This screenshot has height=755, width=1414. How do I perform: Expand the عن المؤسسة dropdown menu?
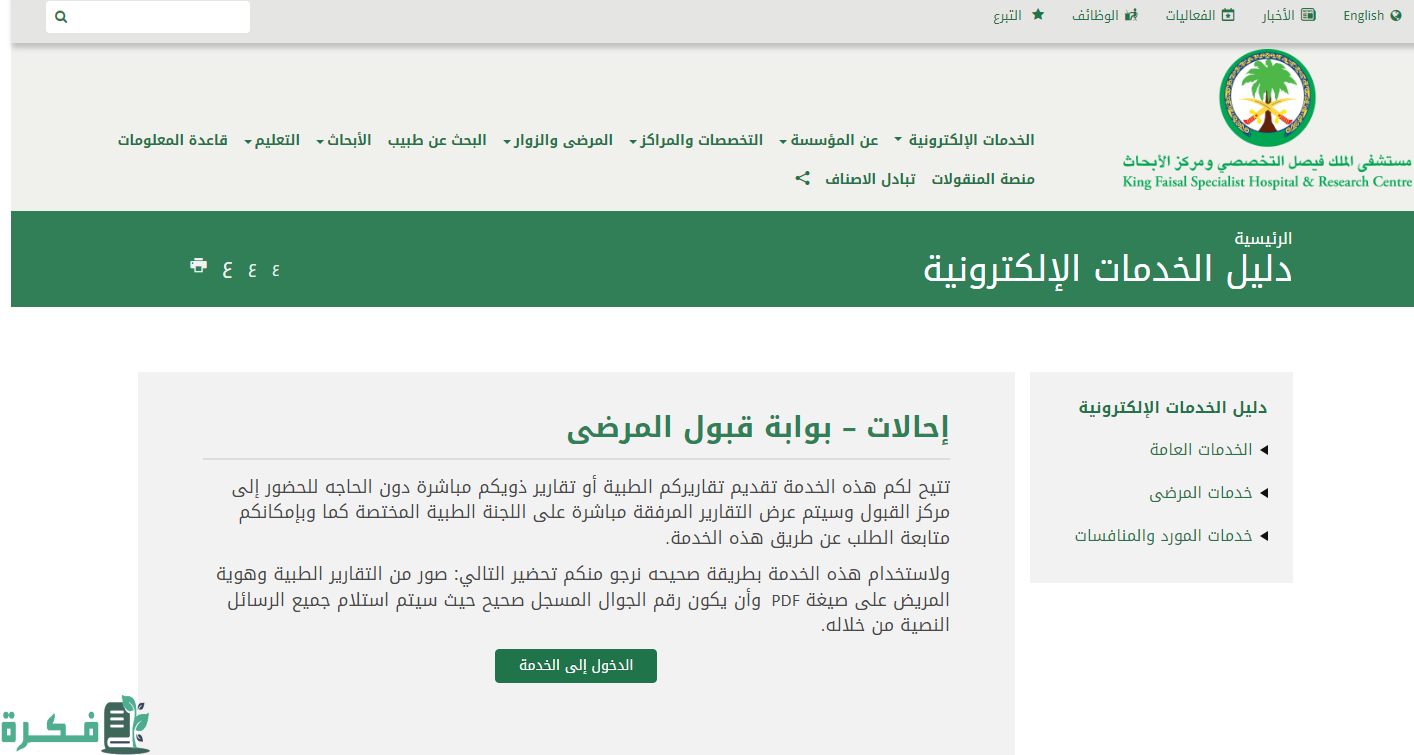(x=829, y=140)
